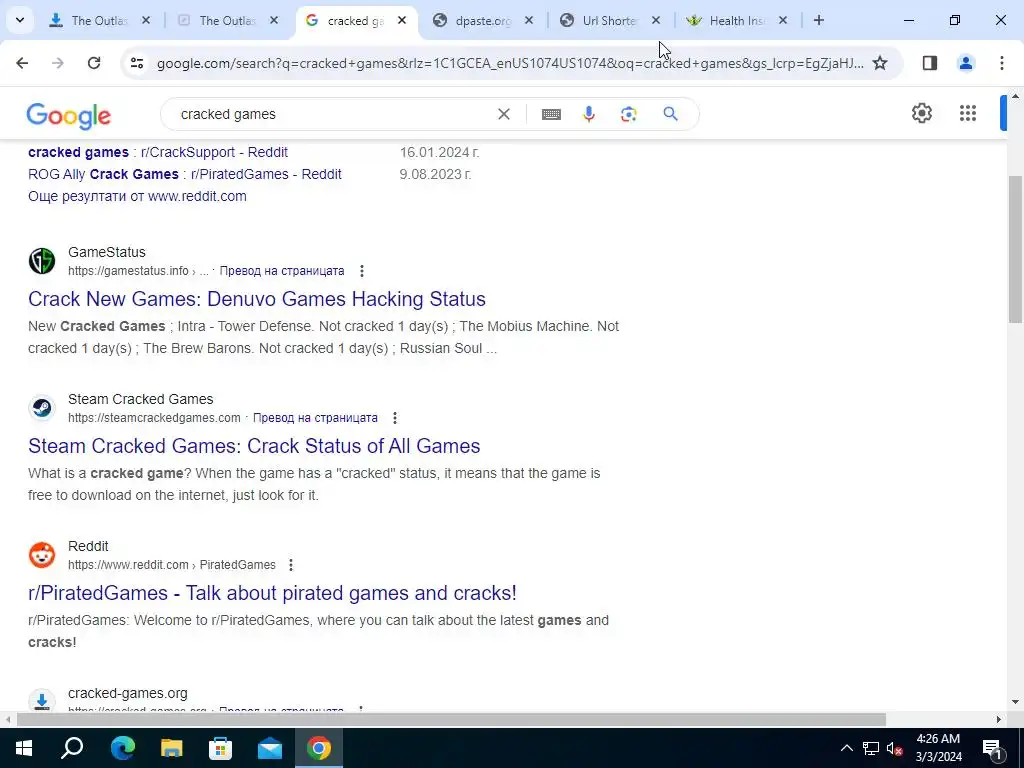Image resolution: width=1024 pixels, height=768 pixels.
Task: Open Steam Cracked Games Crack Status result
Action: point(254,446)
